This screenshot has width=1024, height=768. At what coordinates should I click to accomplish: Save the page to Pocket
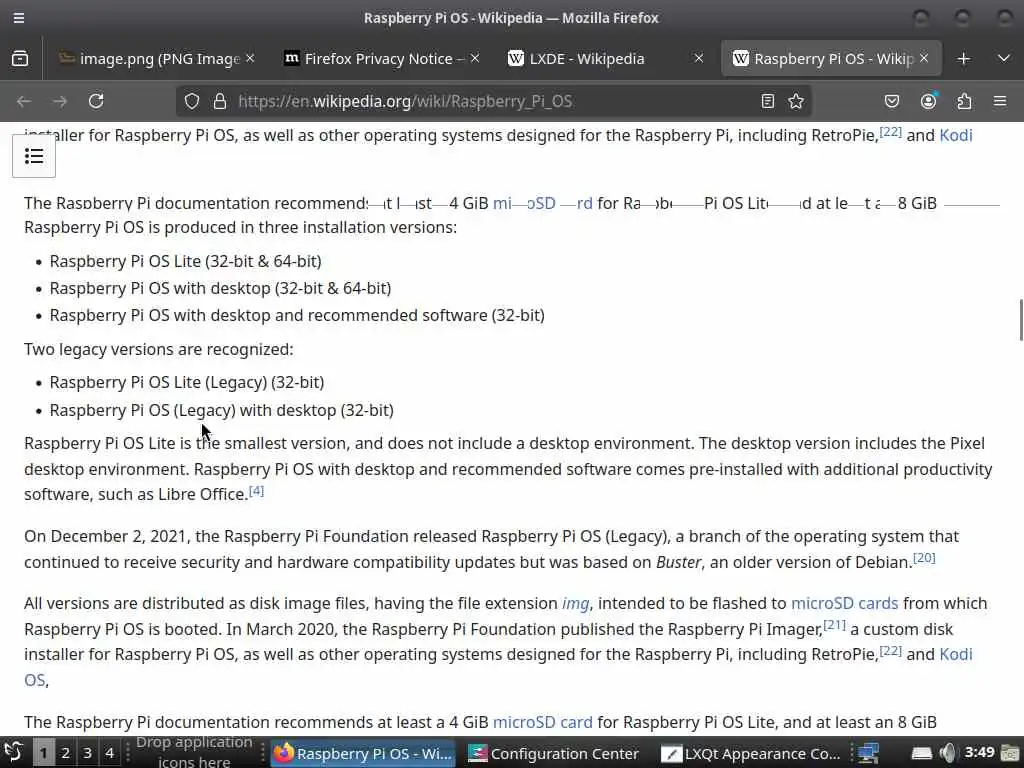(x=891, y=101)
